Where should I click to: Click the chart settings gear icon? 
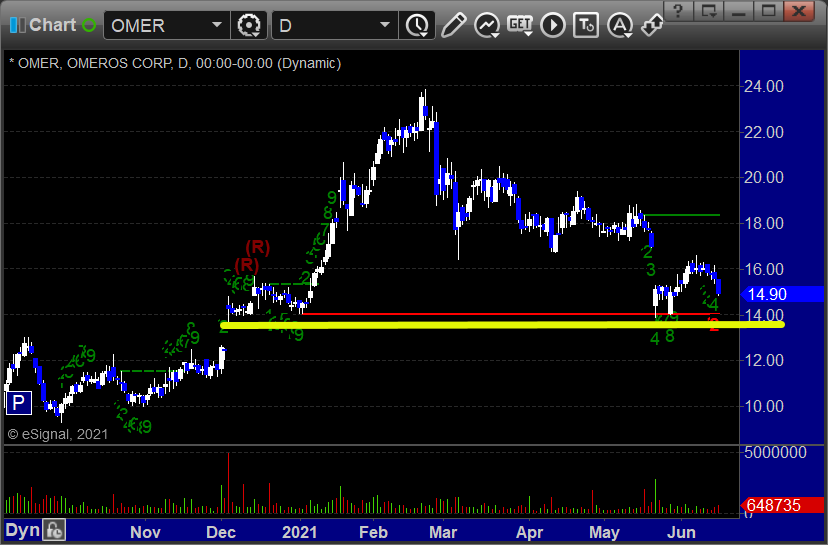[x=249, y=25]
